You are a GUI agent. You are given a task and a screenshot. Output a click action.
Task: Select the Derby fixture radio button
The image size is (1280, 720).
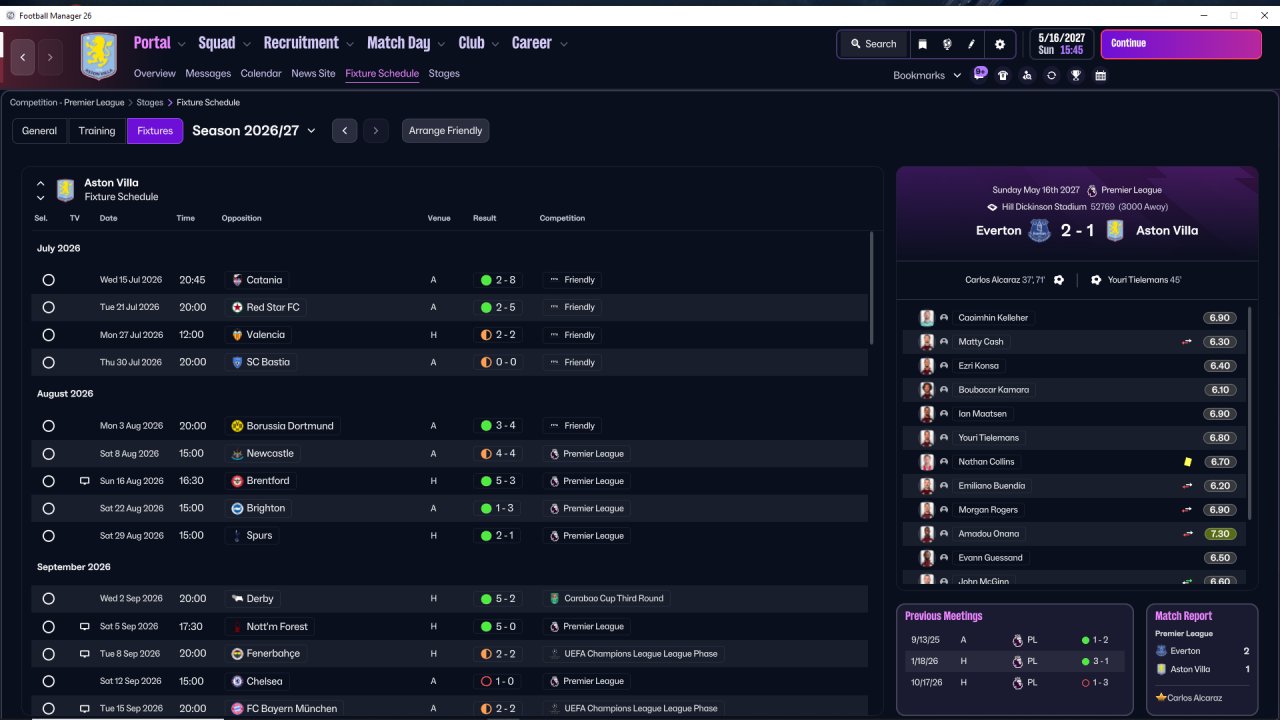(48, 599)
